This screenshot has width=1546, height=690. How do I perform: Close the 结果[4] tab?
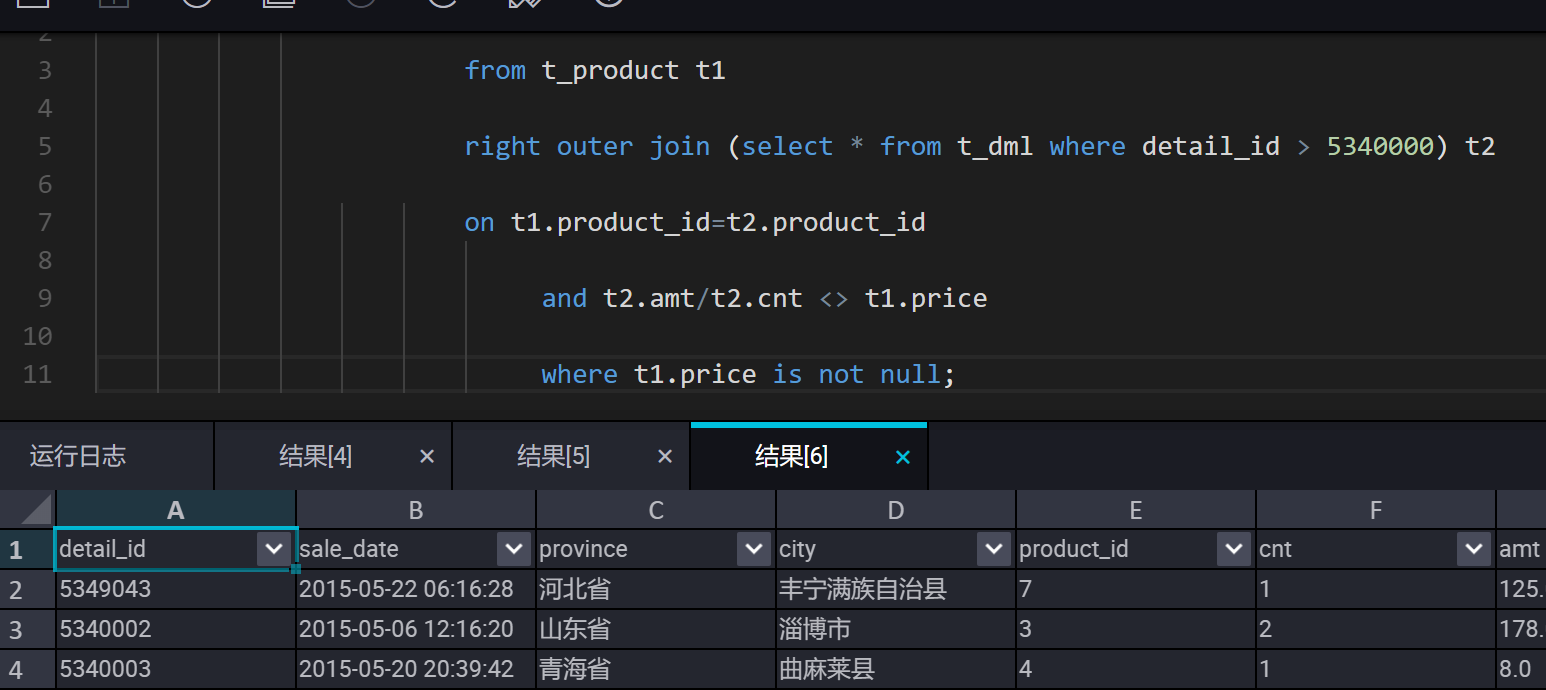[x=427, y=457]
